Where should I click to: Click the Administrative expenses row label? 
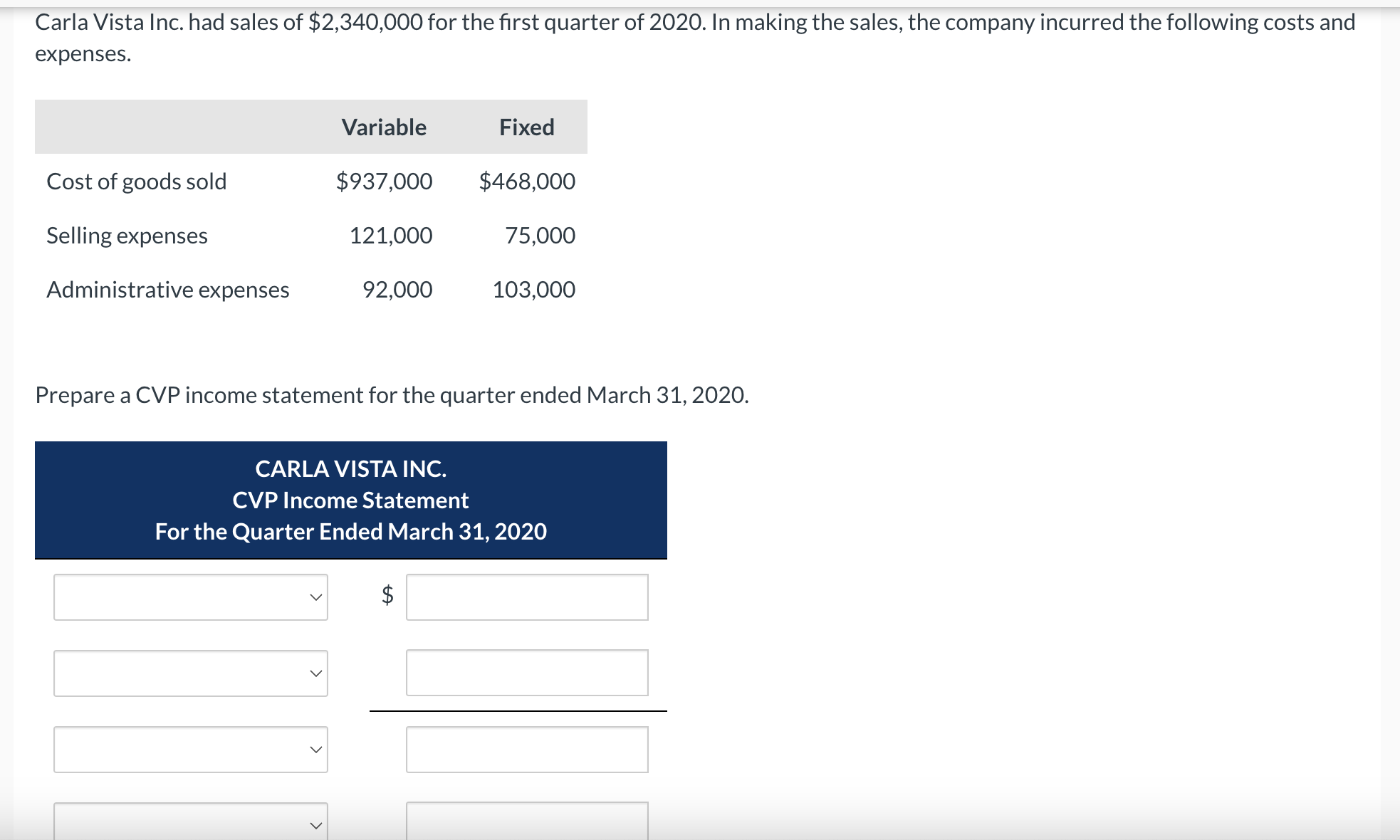(167, 289)
